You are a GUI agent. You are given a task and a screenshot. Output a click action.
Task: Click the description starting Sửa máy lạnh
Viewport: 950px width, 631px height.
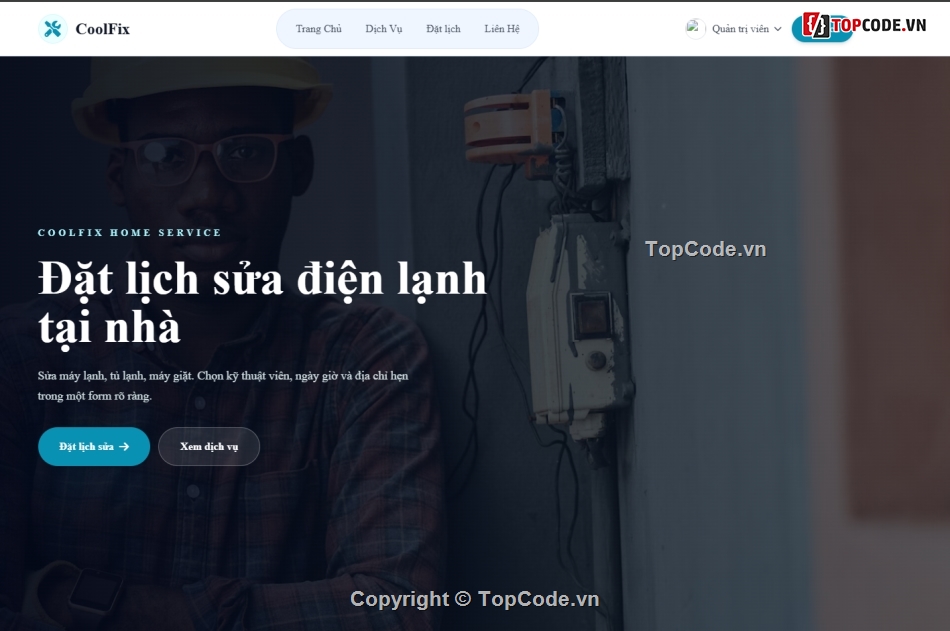coord(223,386)
